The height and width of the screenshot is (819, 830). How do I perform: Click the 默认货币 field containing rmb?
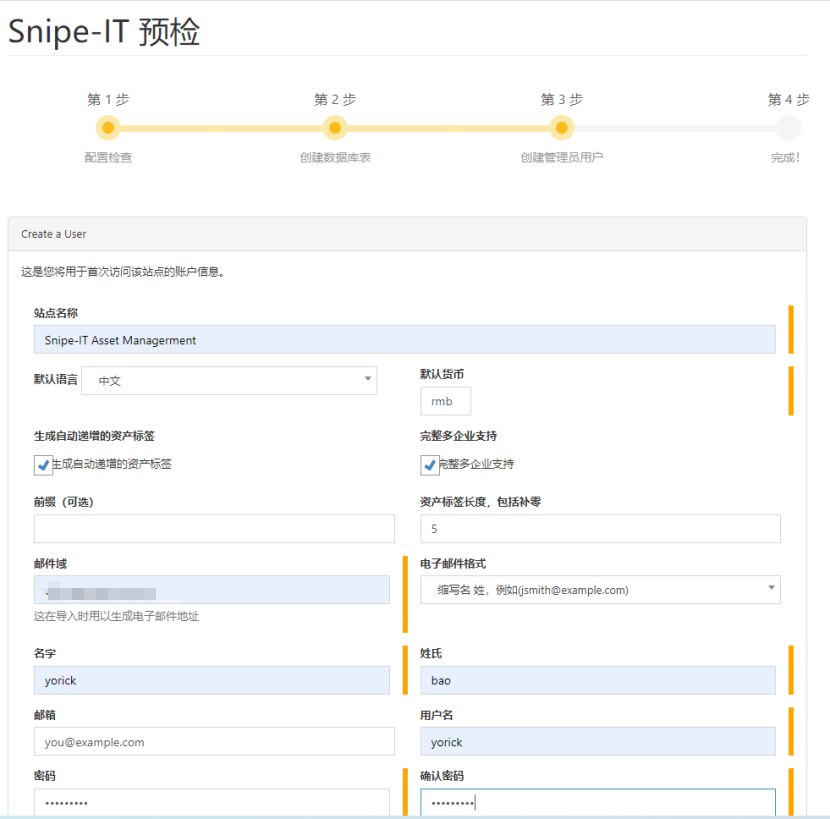445,401
